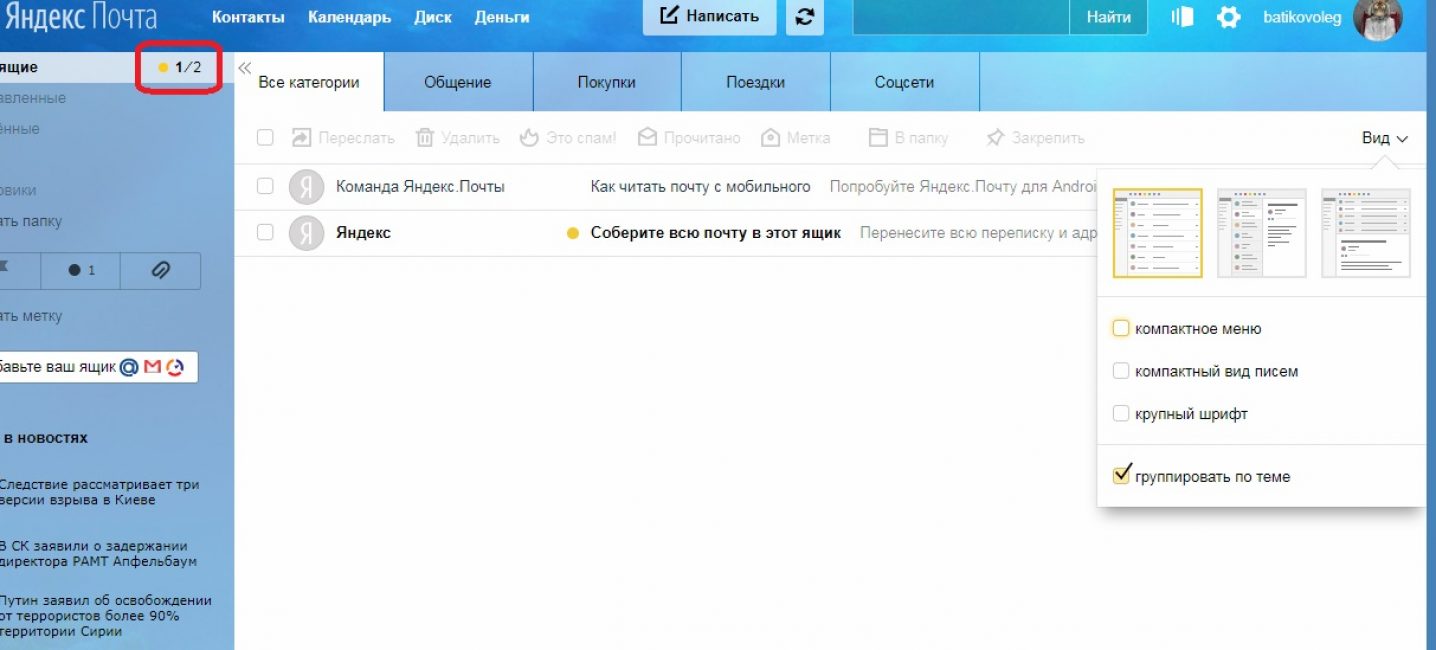This screenshot has height=650, width=1436.
Task: Open settings via the gear icon
Action: coord(1228,17)
